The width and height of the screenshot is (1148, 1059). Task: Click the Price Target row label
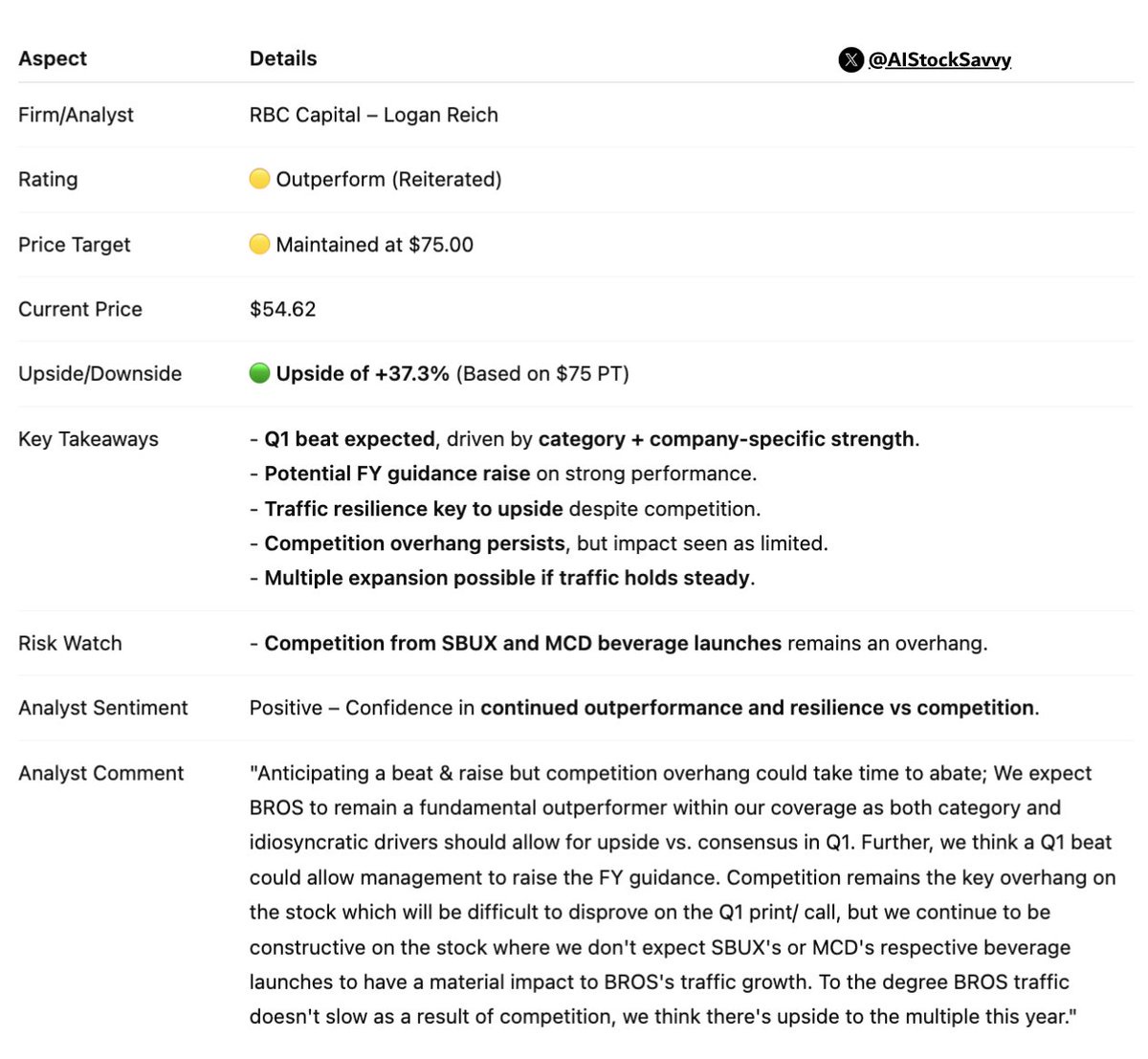tap(74, 244)
